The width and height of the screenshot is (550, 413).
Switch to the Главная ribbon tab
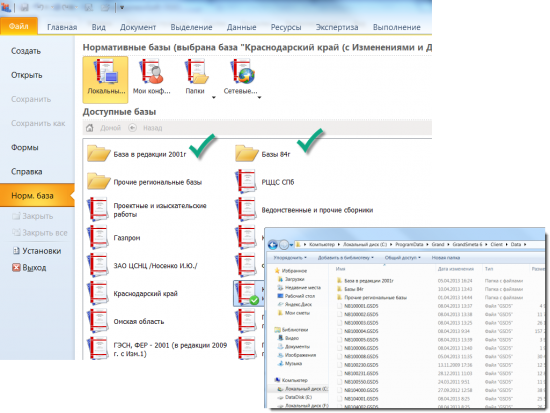coord(62,27)
